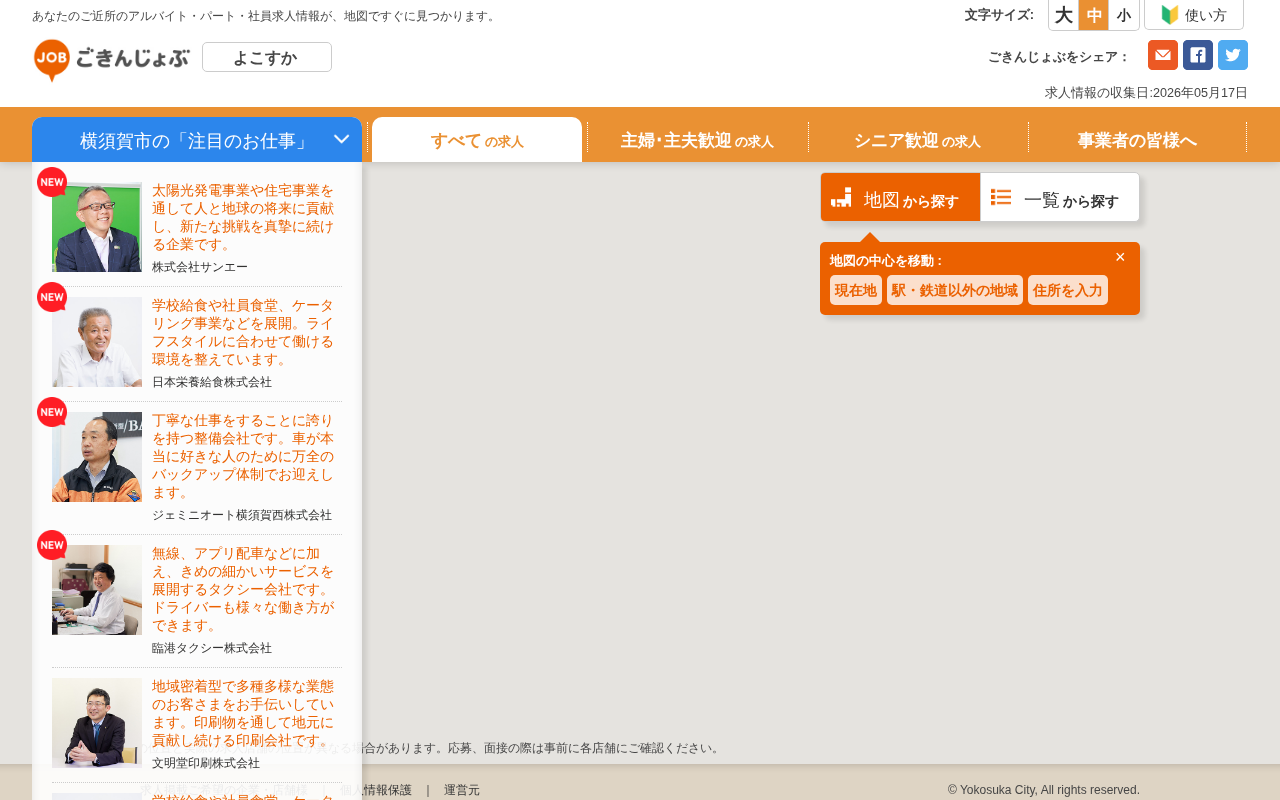Share on Twitter icon

(1233, 55)
